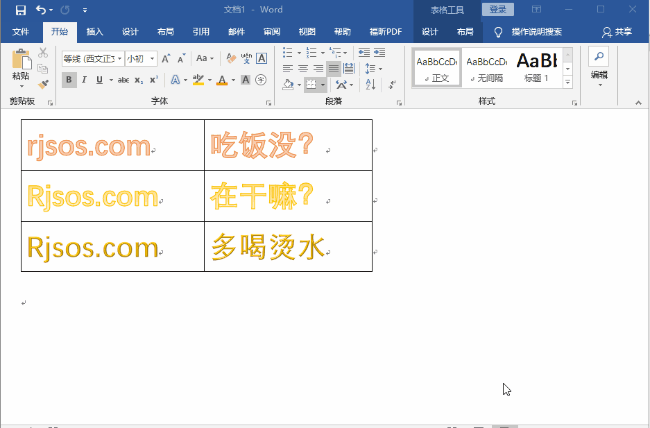
Task: Toggle justify alignment button
Action: (x=333, y=68)
